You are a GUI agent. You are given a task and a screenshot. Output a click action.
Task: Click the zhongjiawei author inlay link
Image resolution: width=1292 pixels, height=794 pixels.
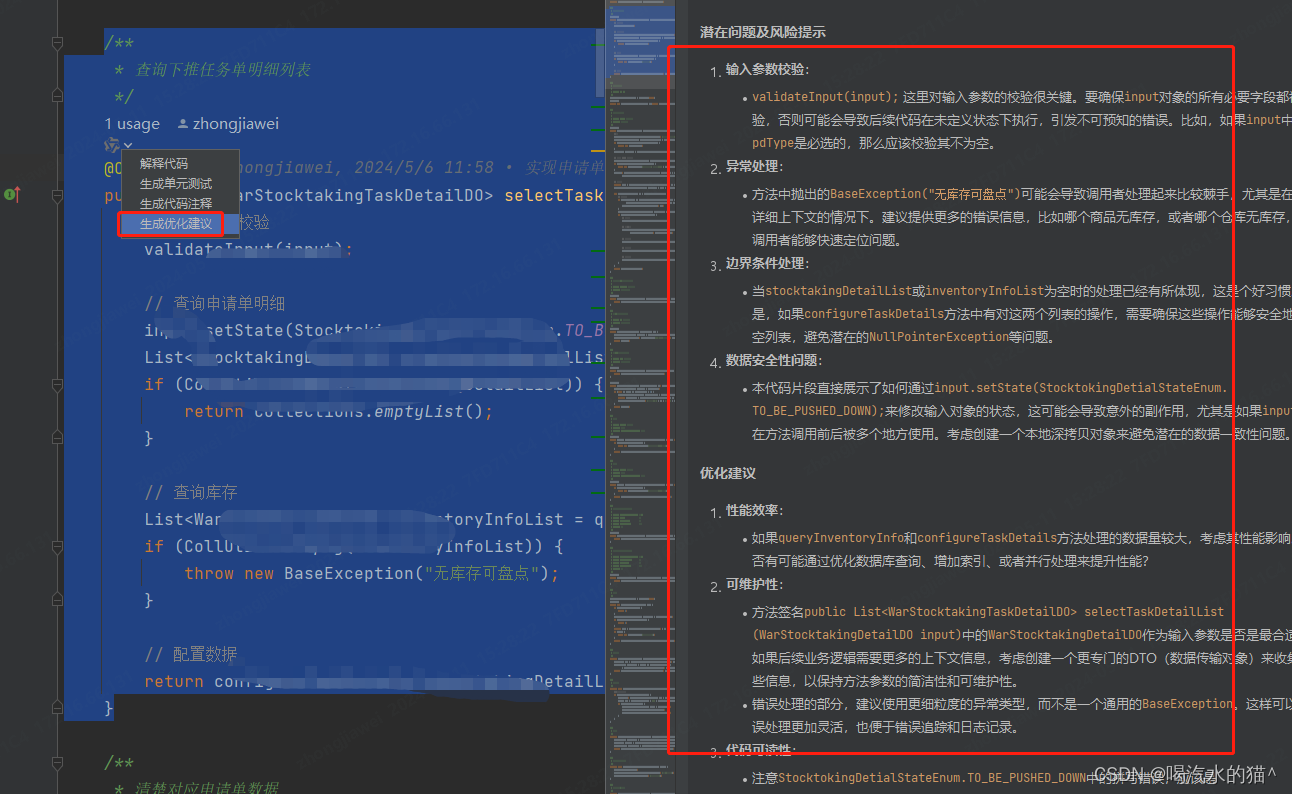pyautogui.click(x=236, y=124)
